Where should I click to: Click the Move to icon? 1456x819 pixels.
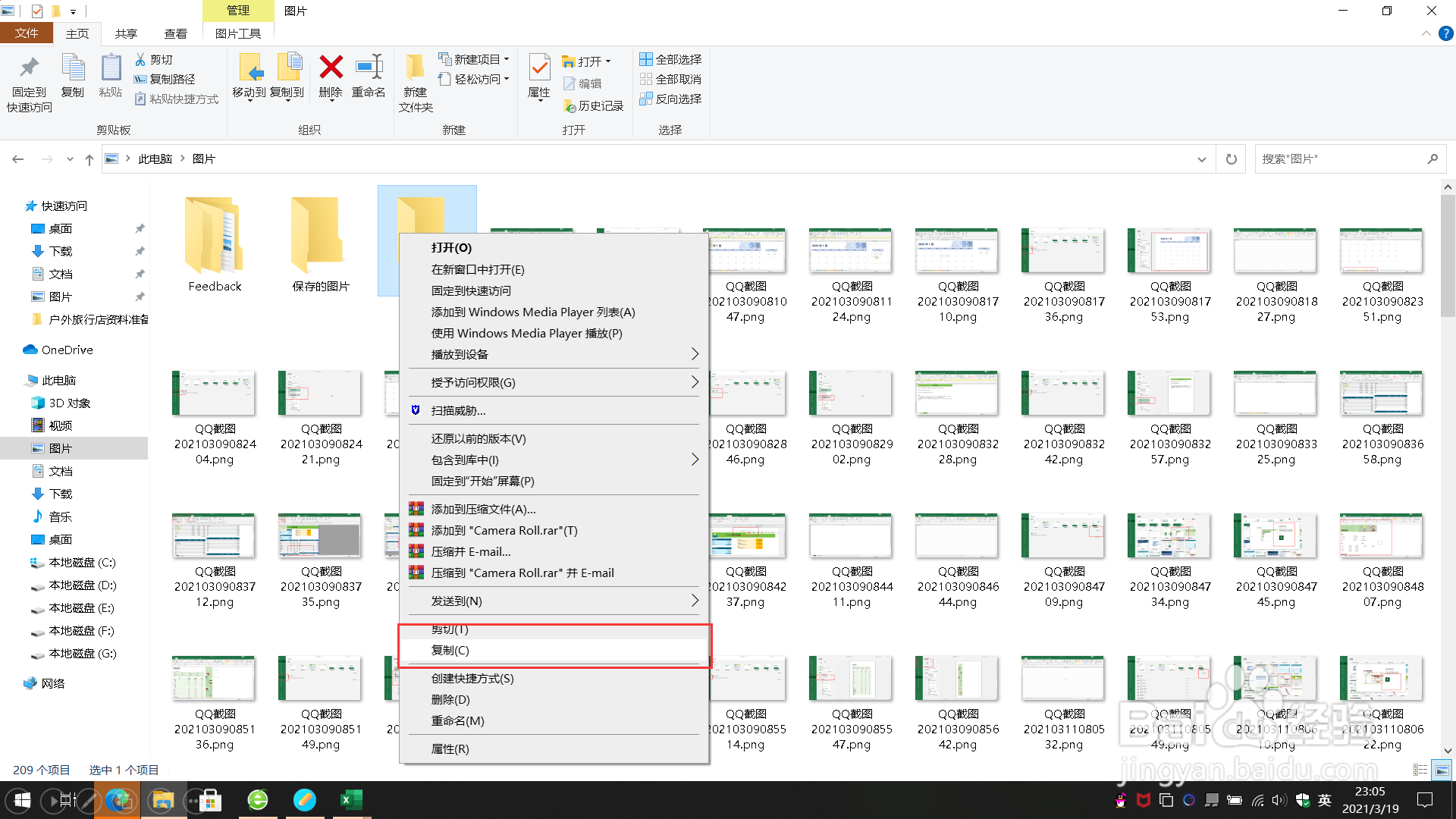point(249,68)
